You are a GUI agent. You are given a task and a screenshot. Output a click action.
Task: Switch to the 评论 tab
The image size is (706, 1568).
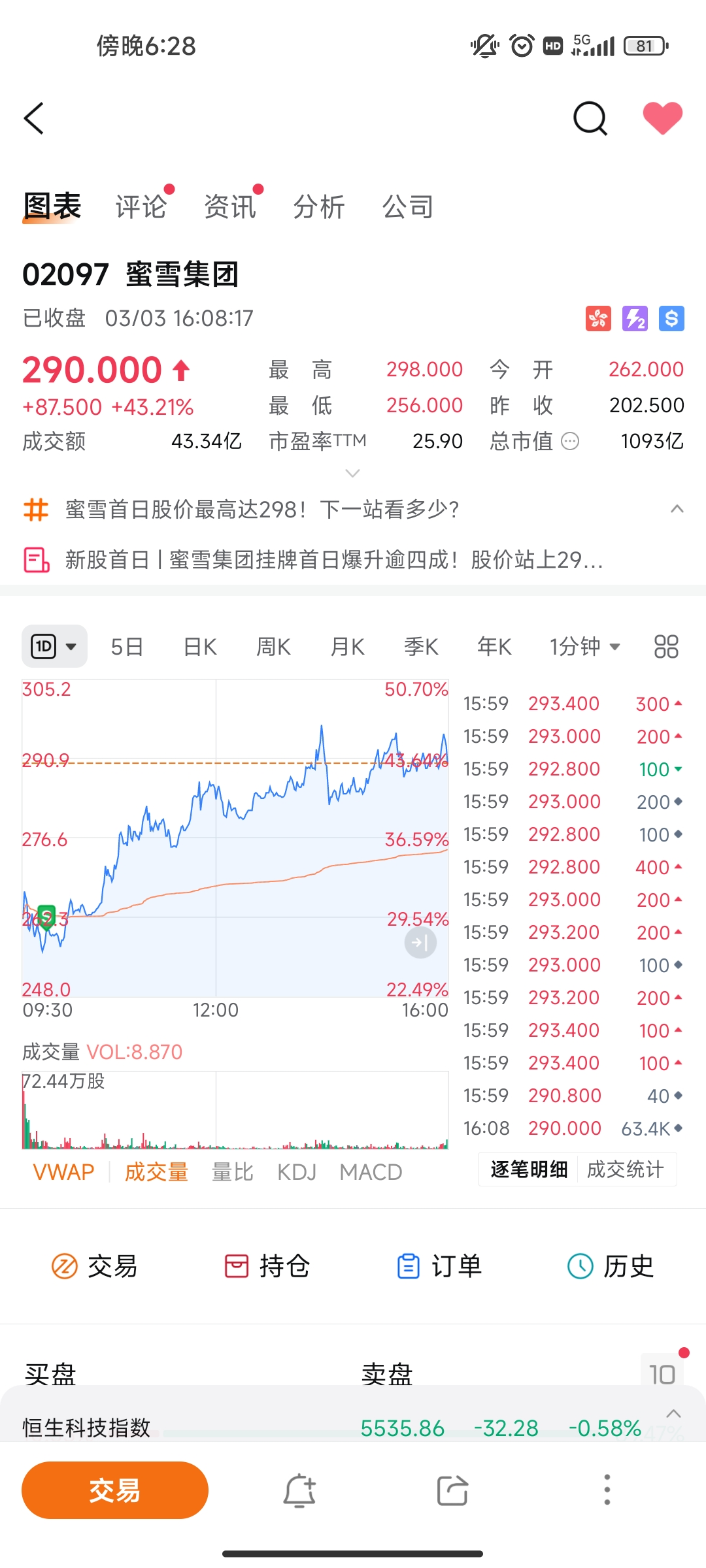tap(141, 207)
